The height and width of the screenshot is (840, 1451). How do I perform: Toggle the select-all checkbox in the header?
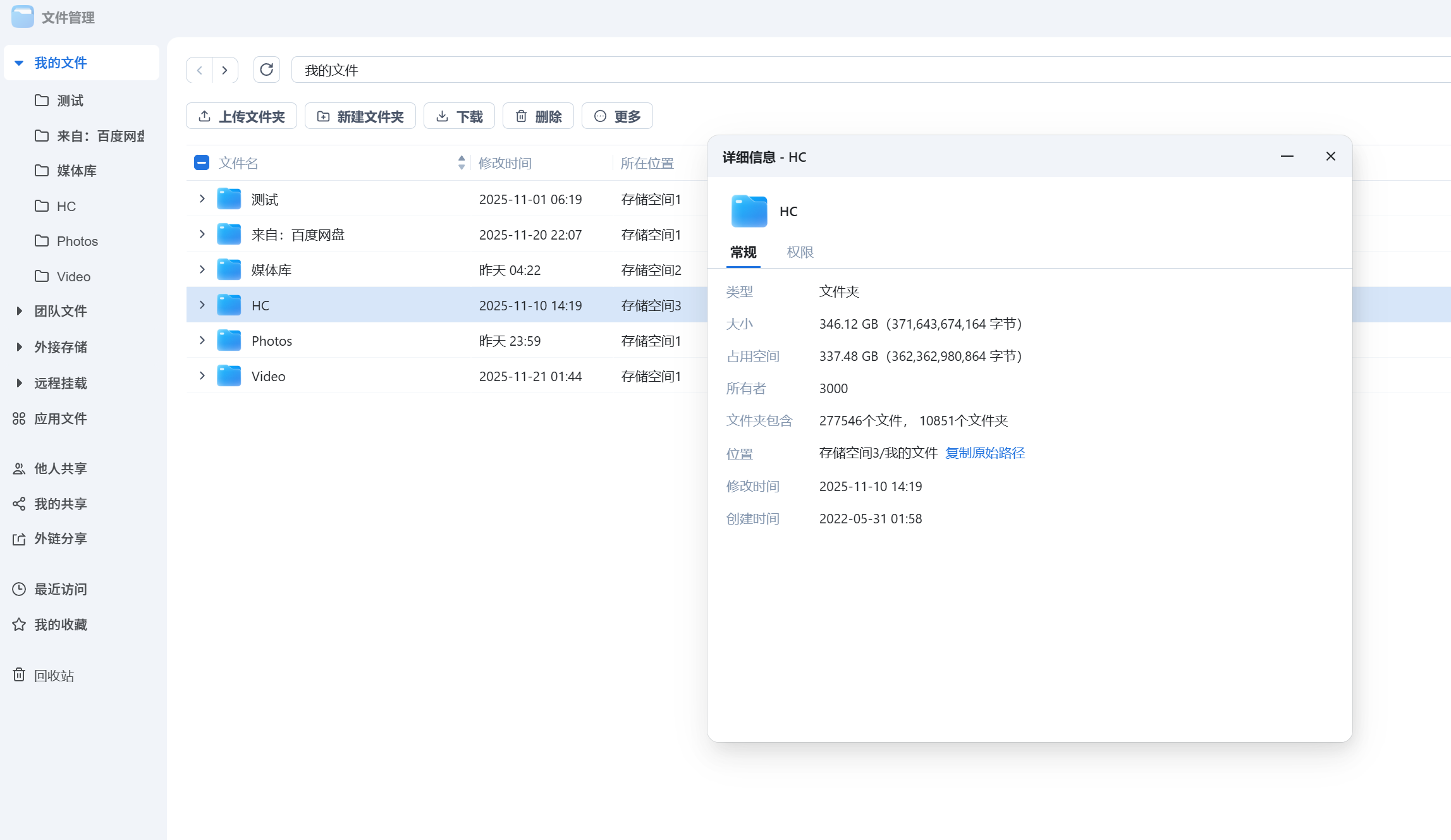coord(202,163)
